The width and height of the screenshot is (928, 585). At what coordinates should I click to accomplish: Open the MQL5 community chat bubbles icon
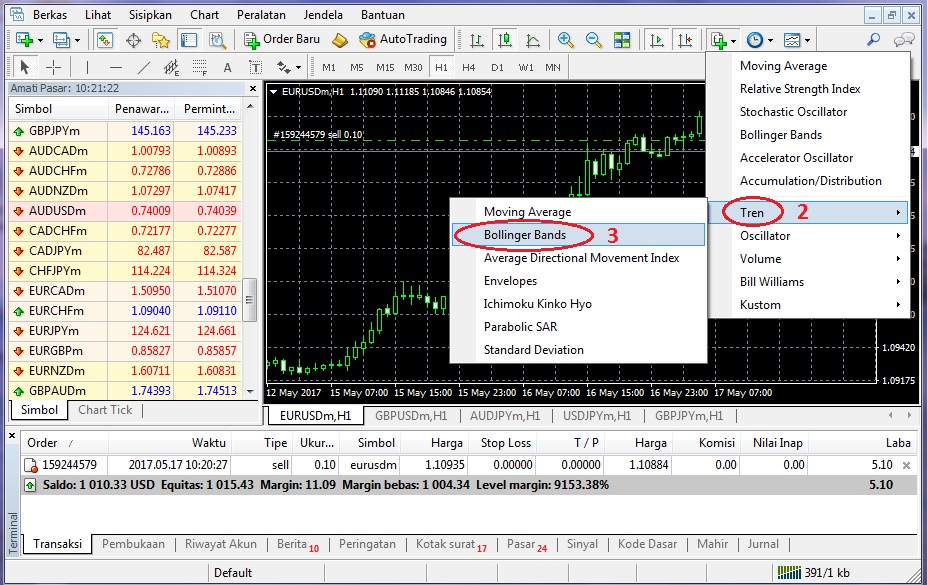click(x=904, y=40)
